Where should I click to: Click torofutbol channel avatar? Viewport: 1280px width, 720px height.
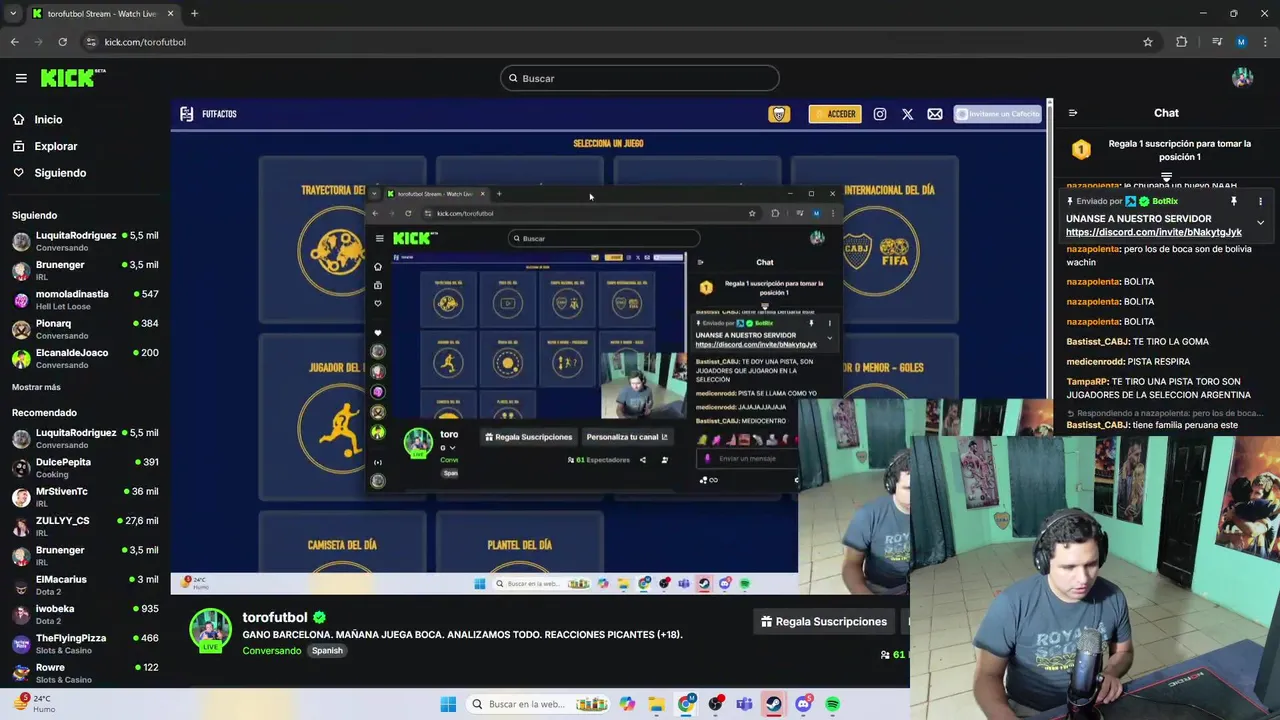(210, 629)
